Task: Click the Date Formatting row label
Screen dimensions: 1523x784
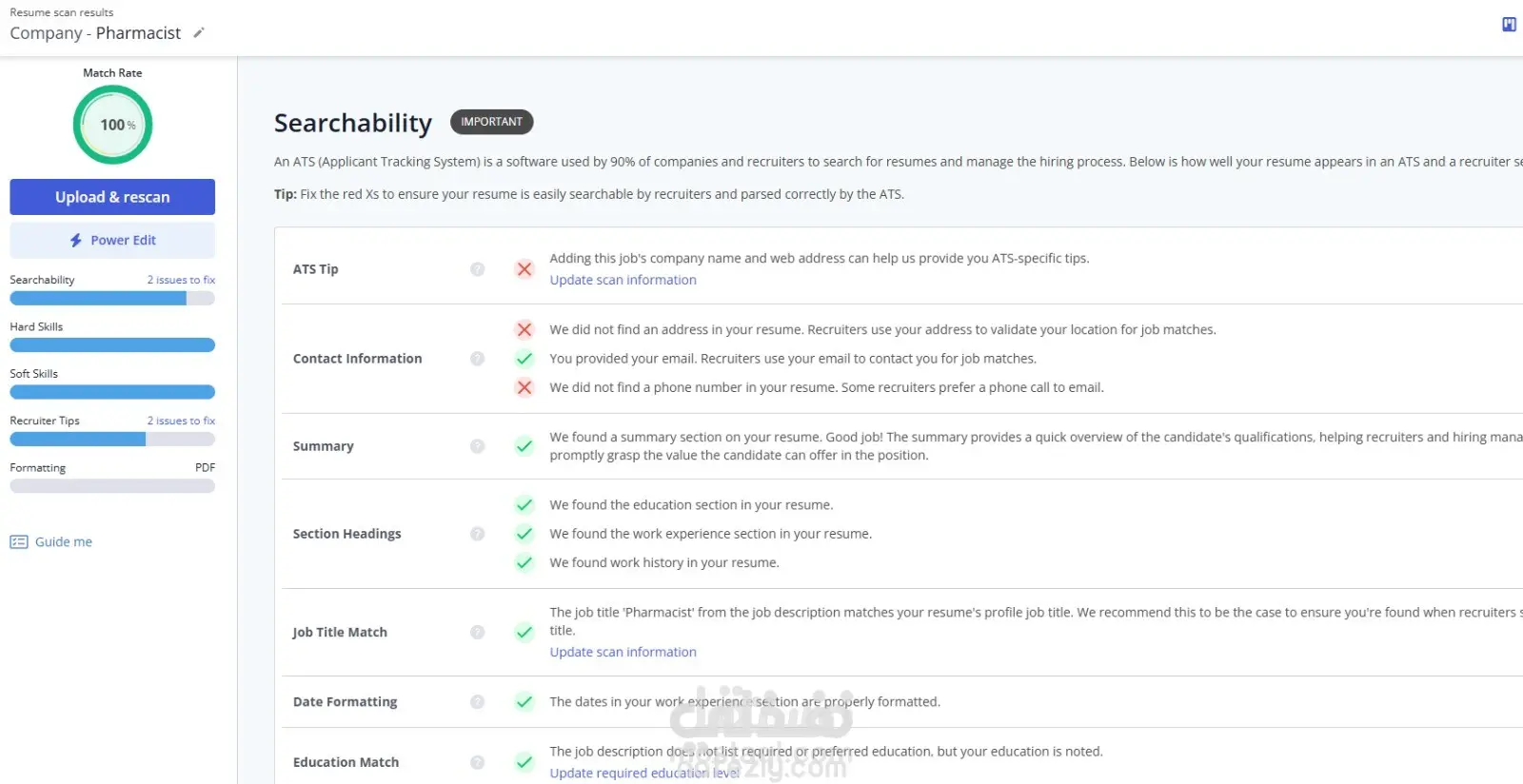Action: (345, 702)
